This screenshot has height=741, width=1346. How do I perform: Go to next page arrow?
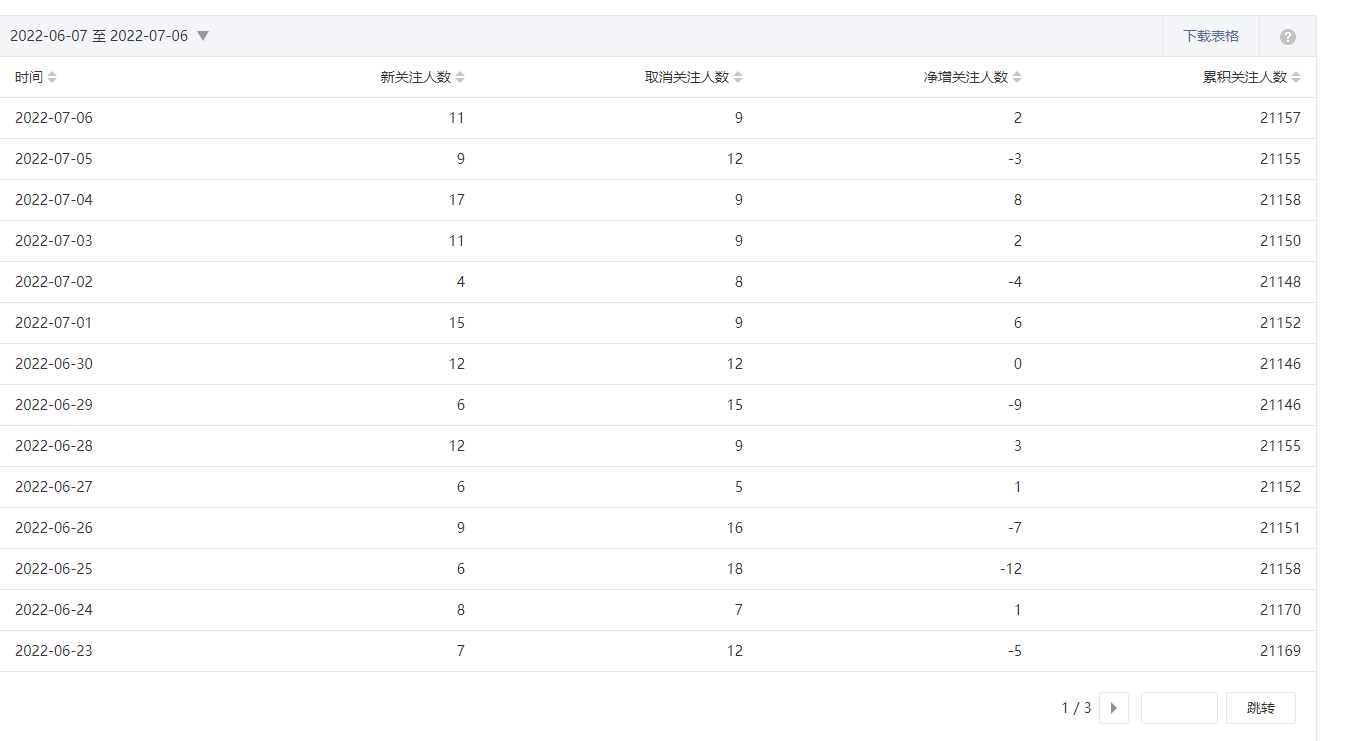[x=1114, y=708]
